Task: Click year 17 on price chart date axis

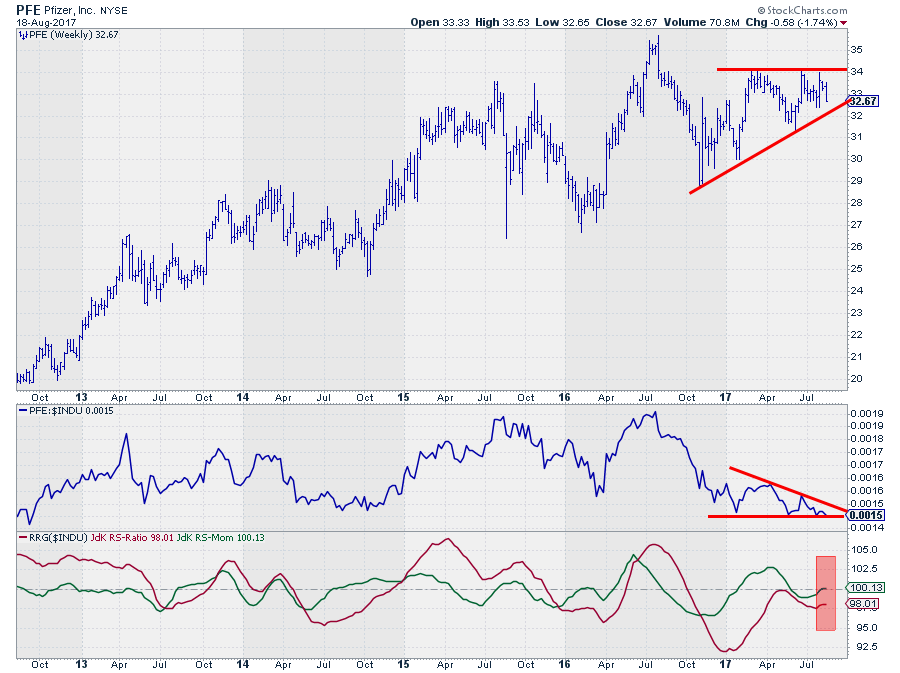Action: click(725, 397)
